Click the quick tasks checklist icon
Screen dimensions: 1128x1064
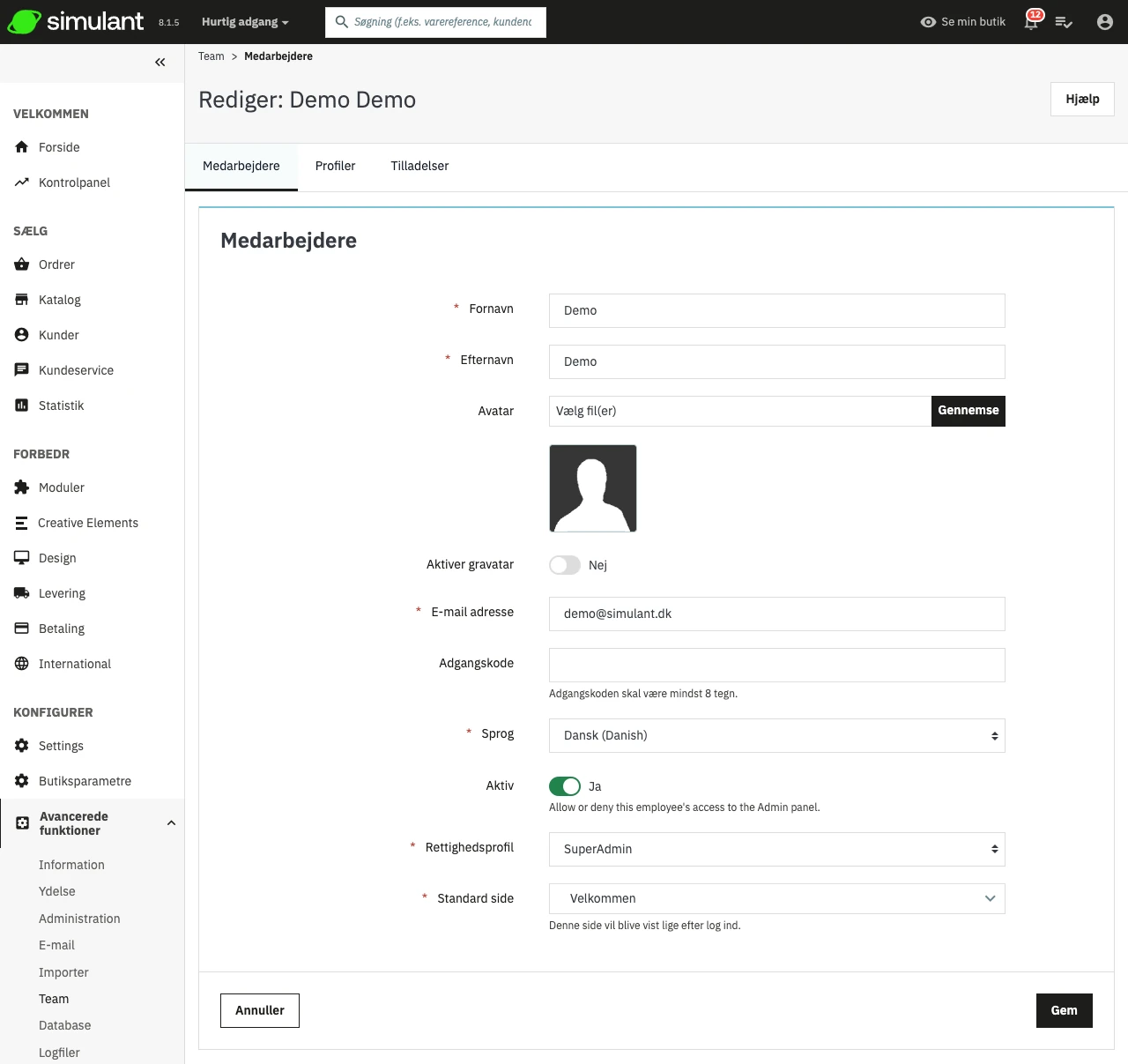pos(1064,22)
